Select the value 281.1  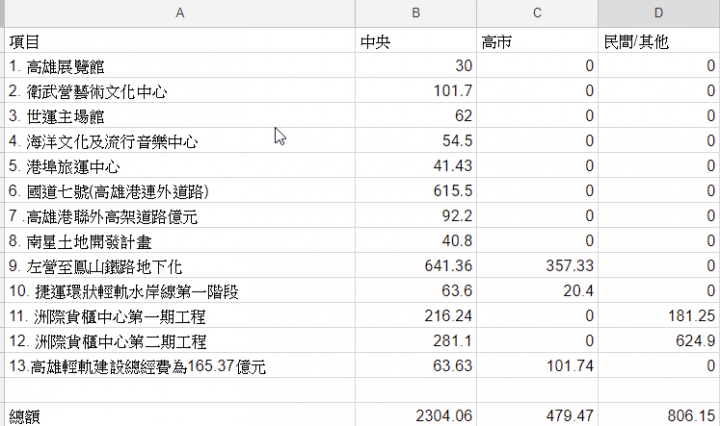click(416, 341)
